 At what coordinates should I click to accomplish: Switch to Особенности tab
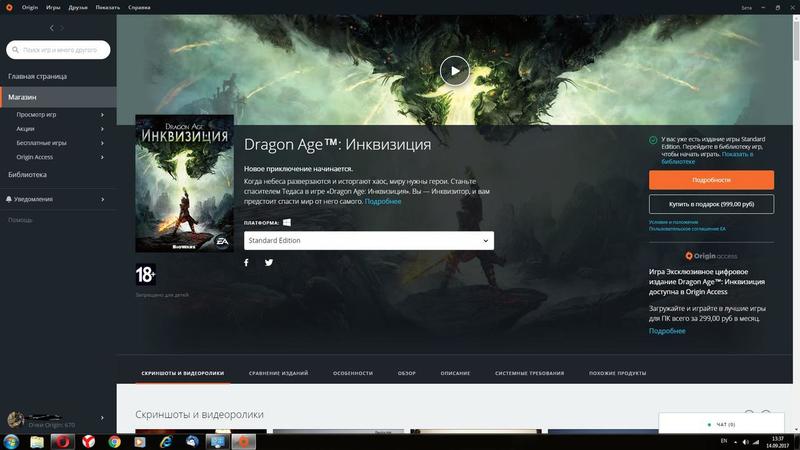tap(353, 373)
